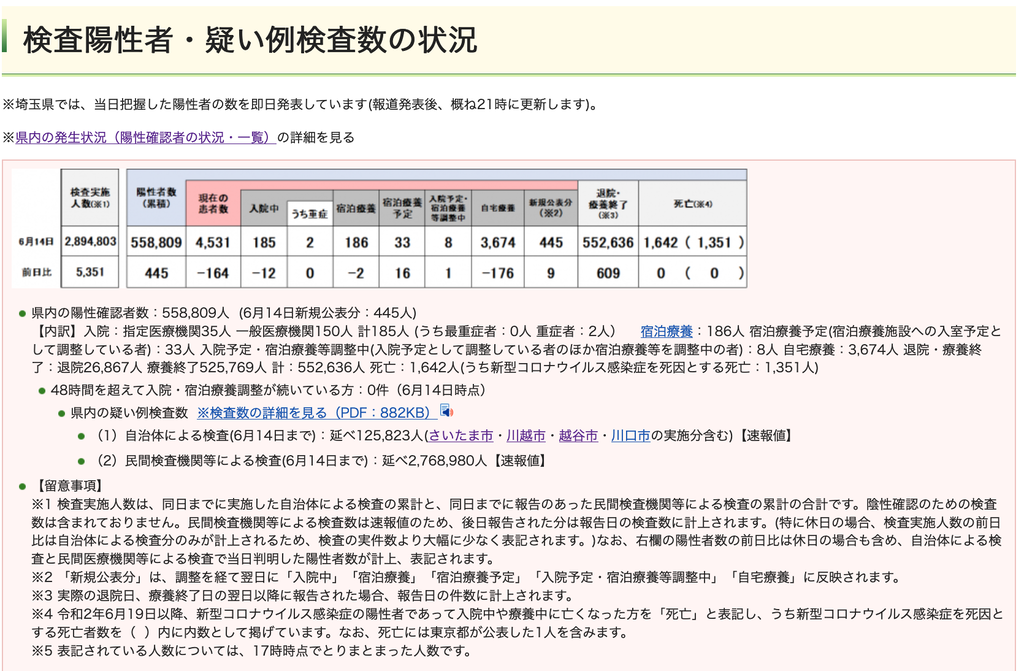Click the current patients value 4,531

[213, 242]
